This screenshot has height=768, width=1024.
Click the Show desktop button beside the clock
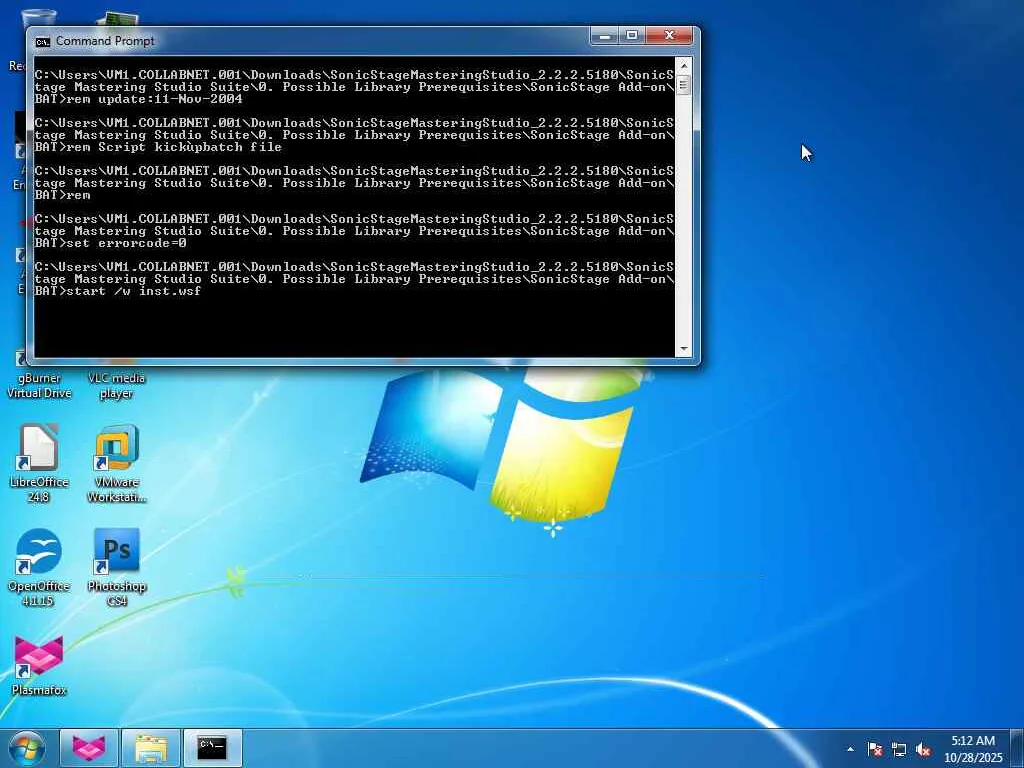[1017, 748]
